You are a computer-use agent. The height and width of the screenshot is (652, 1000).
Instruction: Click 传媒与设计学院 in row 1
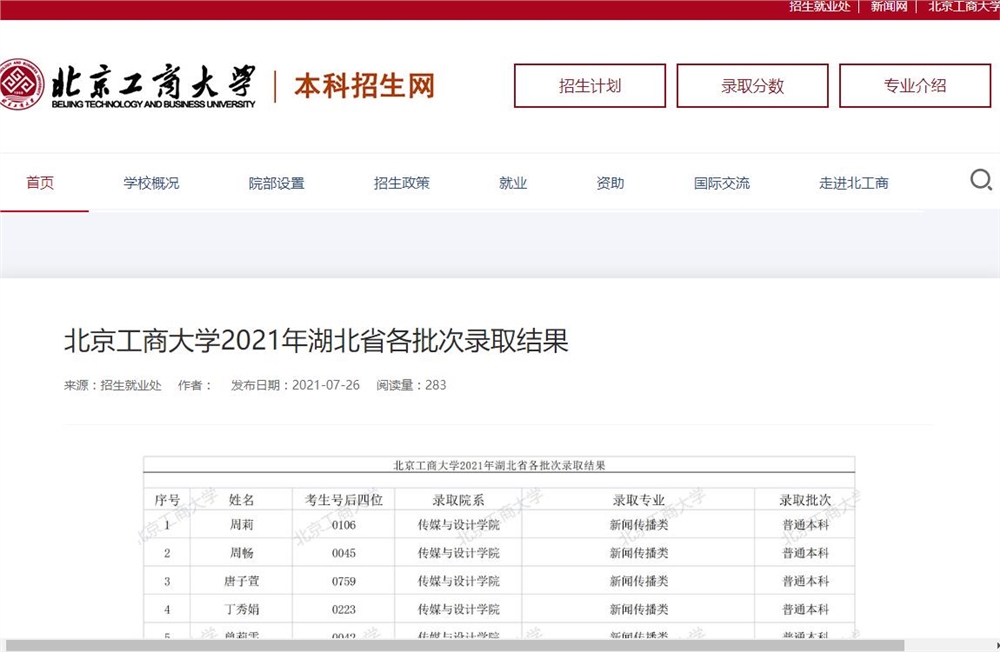[x=459, y=525]
